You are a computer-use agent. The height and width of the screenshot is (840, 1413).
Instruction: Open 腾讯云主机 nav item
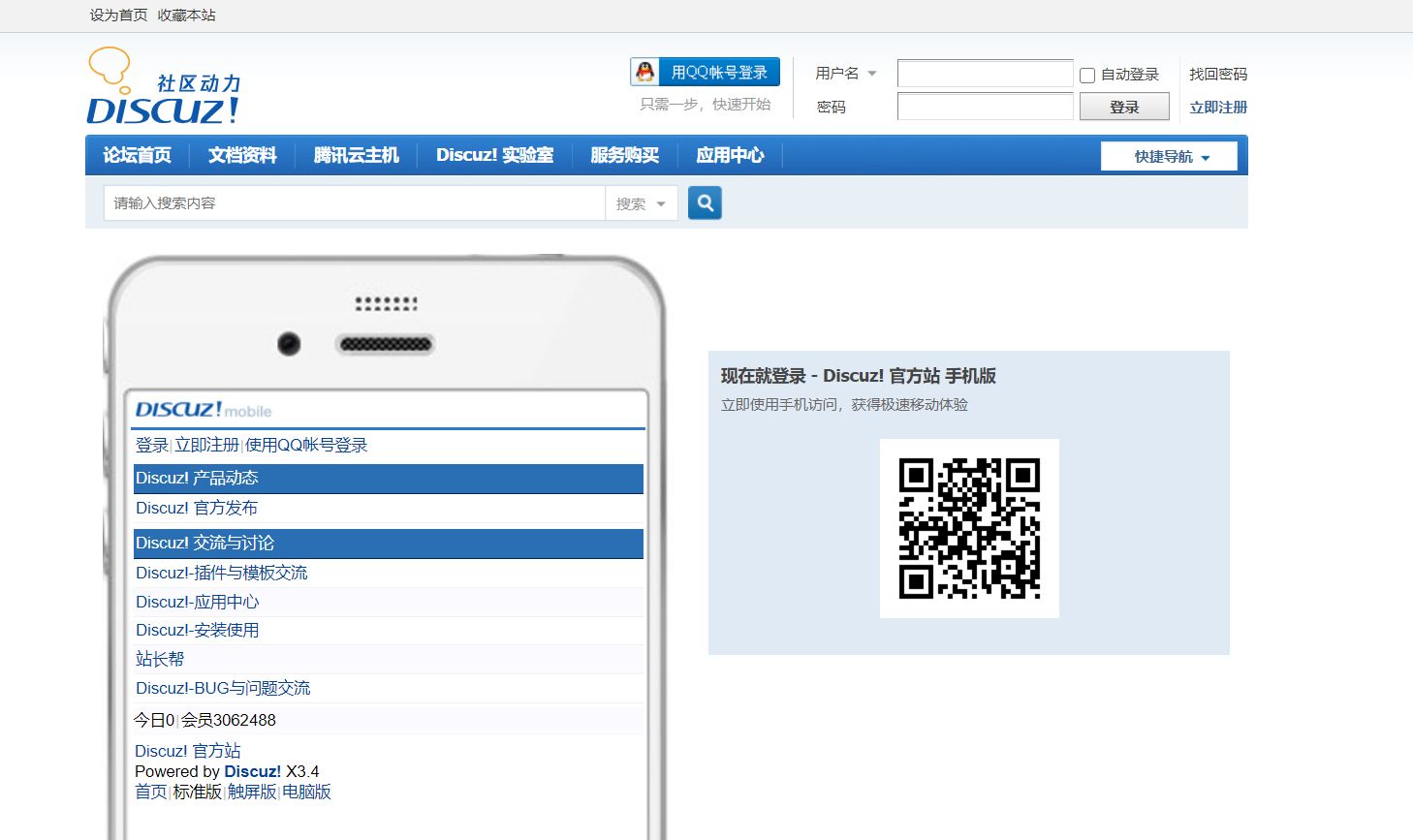pyautogui.click(x=356, y=155)
